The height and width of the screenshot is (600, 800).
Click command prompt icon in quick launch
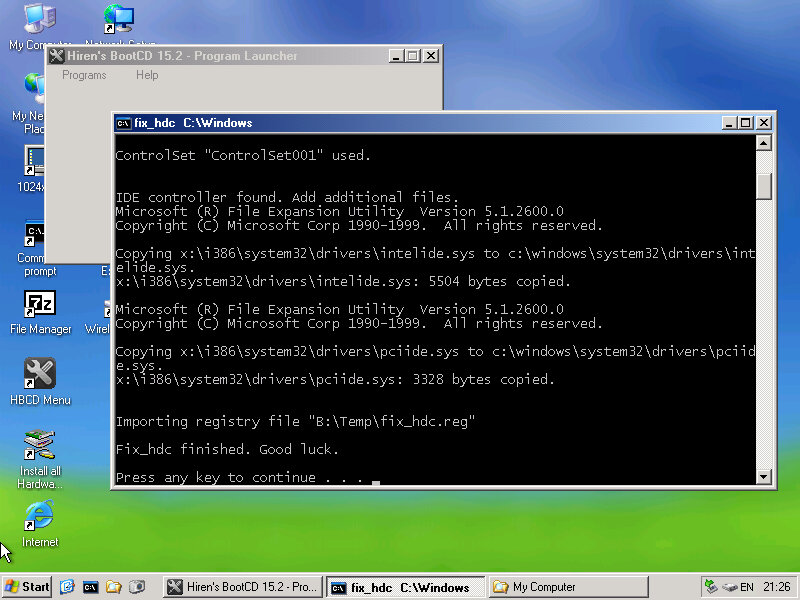point(91,587)
